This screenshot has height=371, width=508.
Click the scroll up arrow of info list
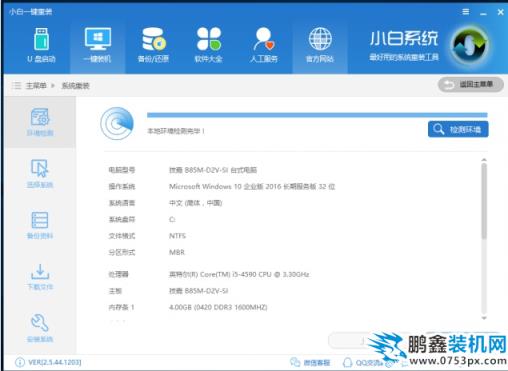tap(484, 160)
